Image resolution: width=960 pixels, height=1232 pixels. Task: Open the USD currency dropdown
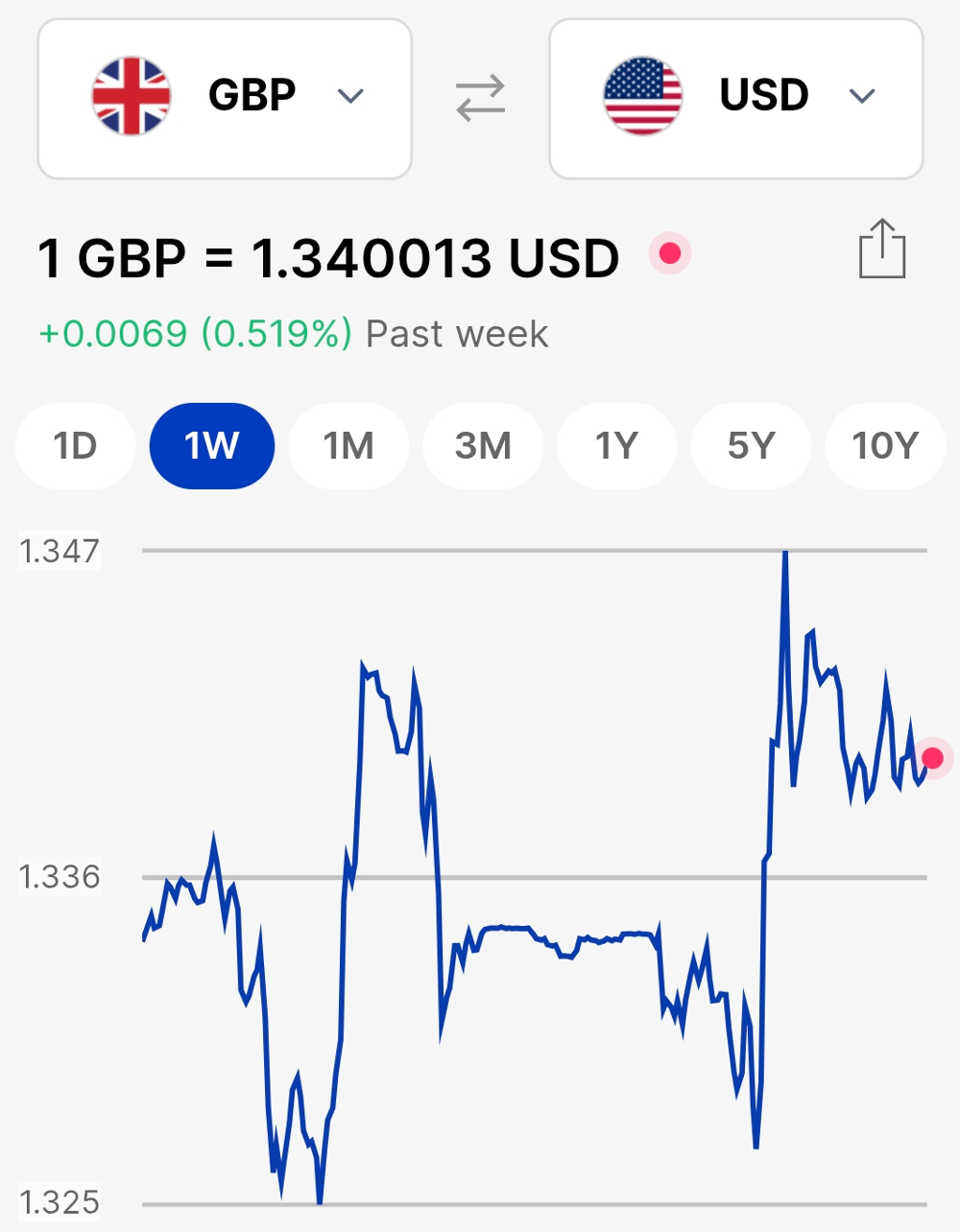click(735, 98)
